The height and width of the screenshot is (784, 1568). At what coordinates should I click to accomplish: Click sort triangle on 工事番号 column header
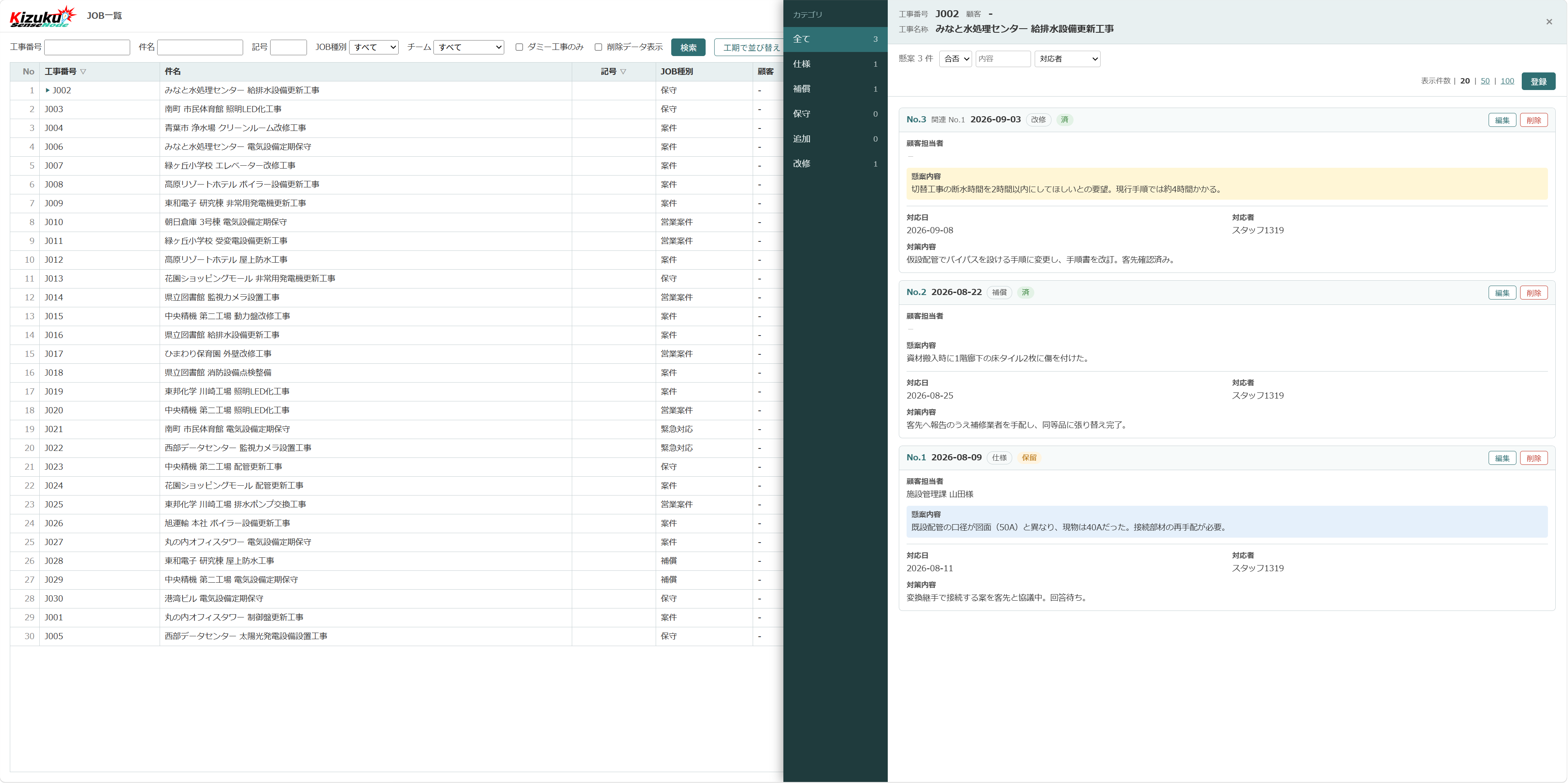pyautogui.click(x=83, y=72)
